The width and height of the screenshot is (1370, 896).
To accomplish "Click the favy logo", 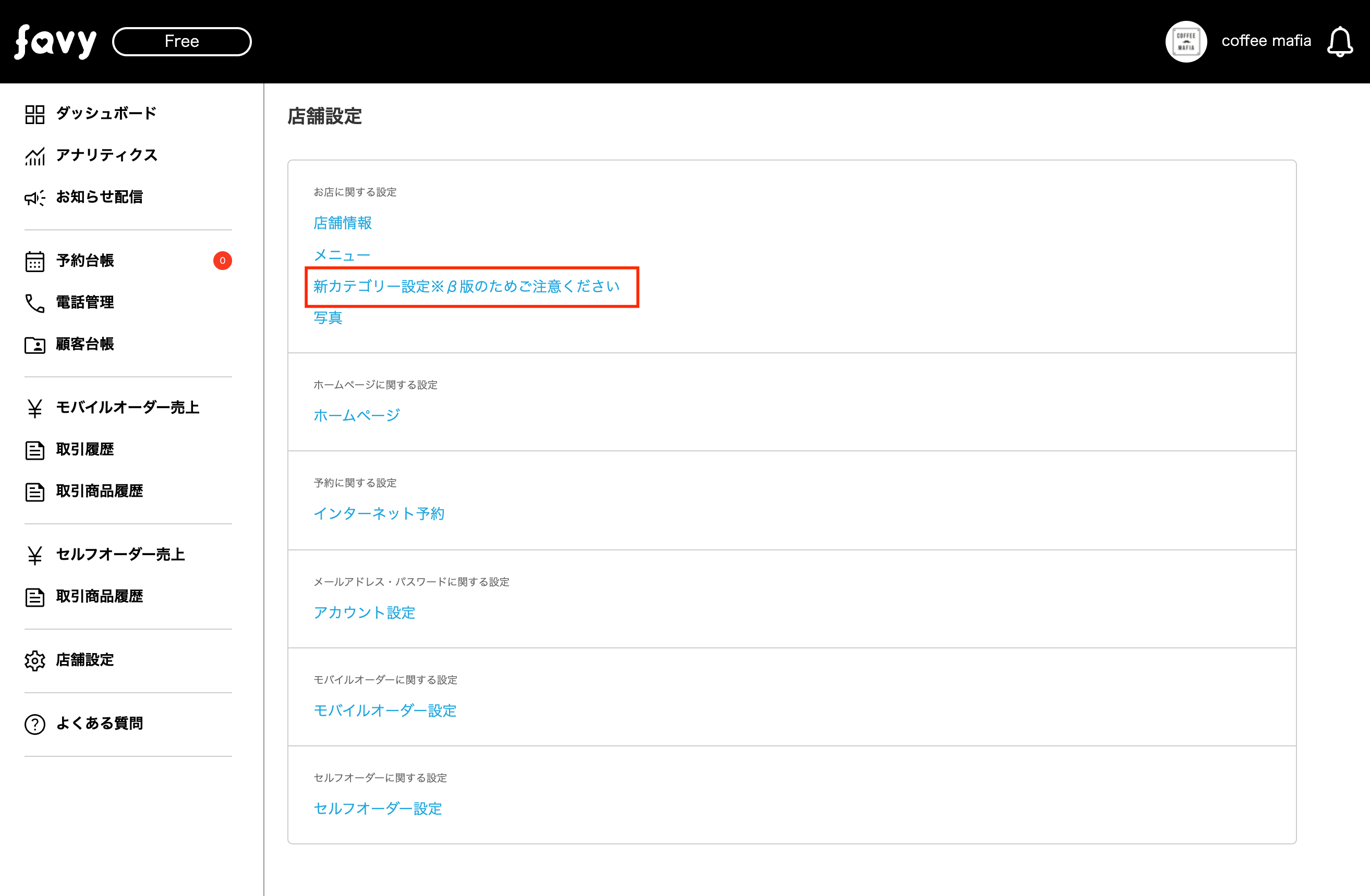I will [x=55, y=41].
